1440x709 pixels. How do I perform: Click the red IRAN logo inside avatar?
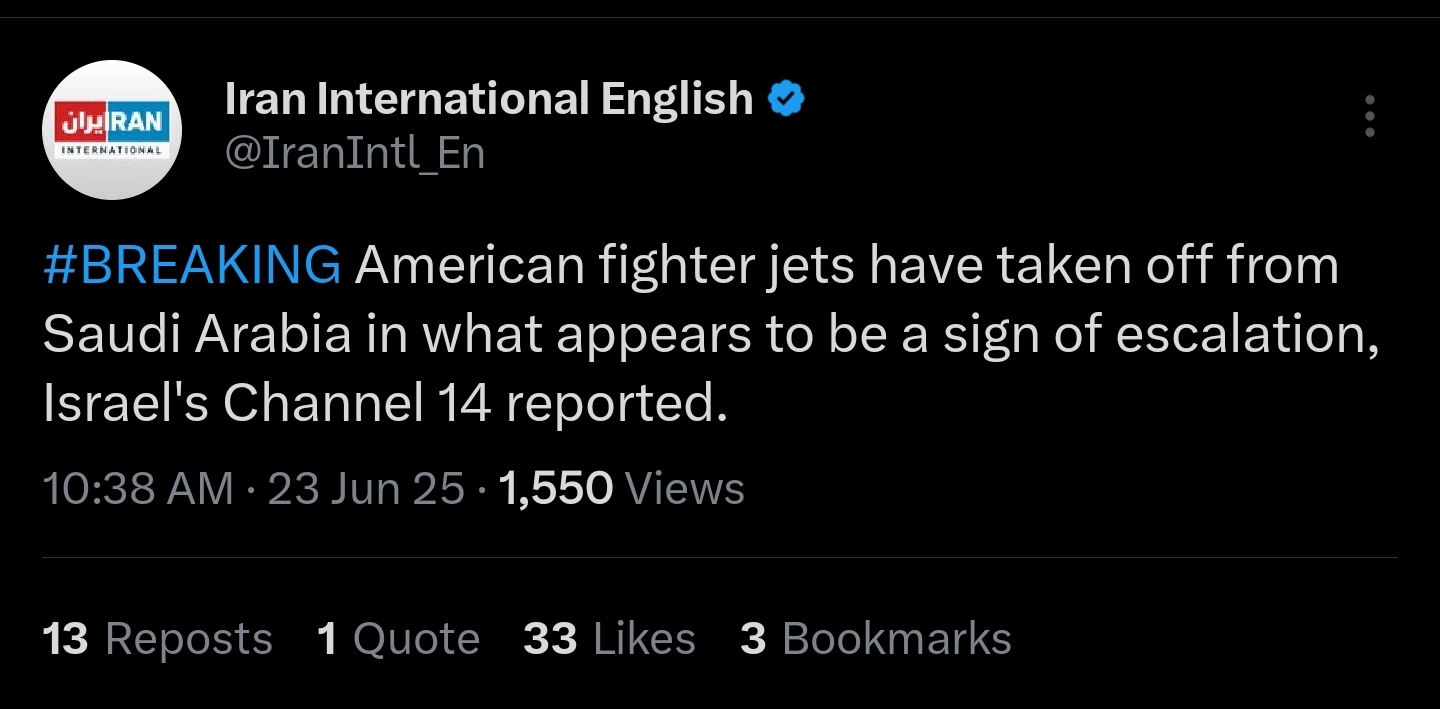point(112,122)
